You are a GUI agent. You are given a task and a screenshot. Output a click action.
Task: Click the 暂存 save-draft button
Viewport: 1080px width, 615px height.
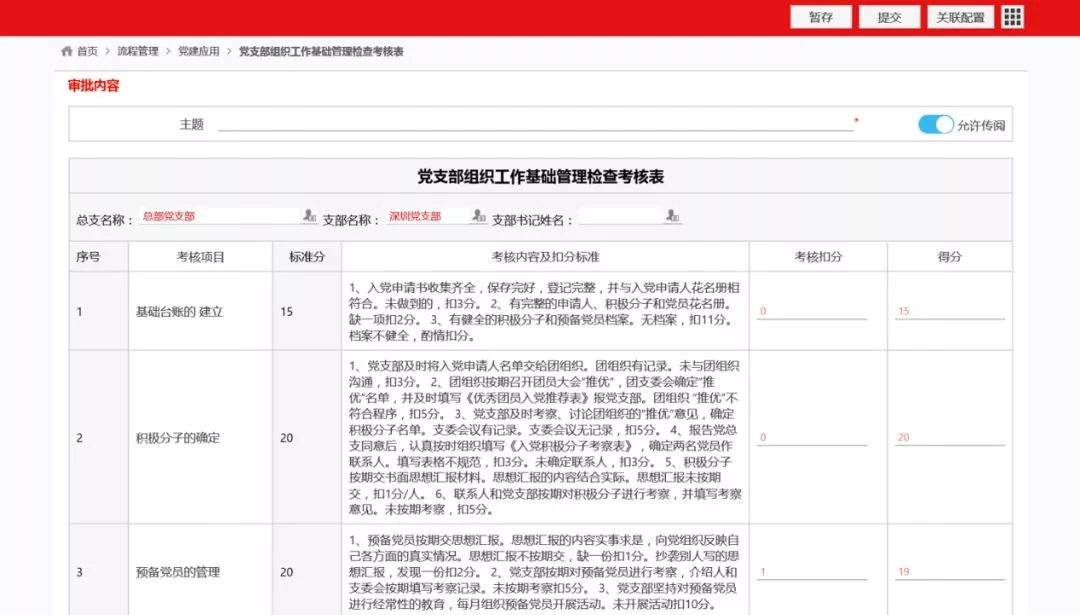click(820, 17)
